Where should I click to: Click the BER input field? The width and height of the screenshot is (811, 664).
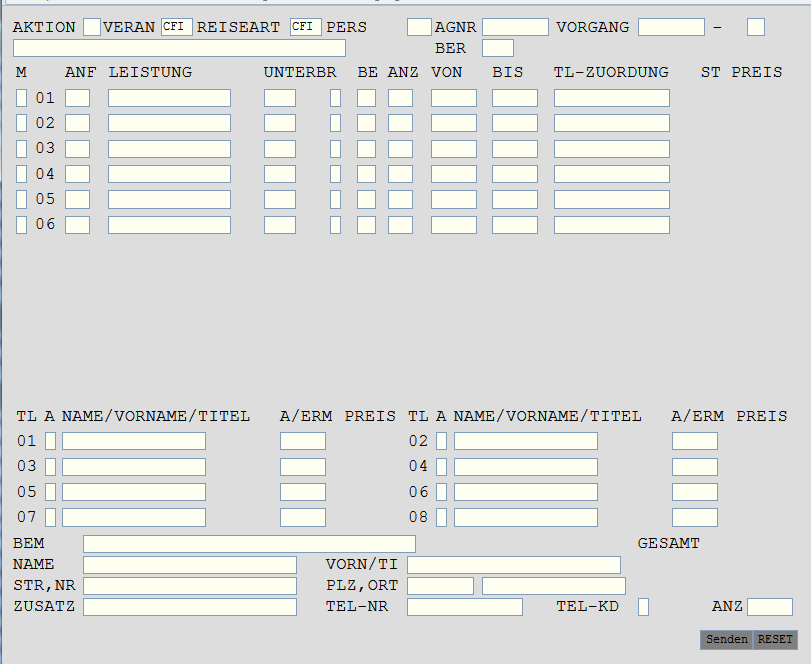click(x=497, y=48)
